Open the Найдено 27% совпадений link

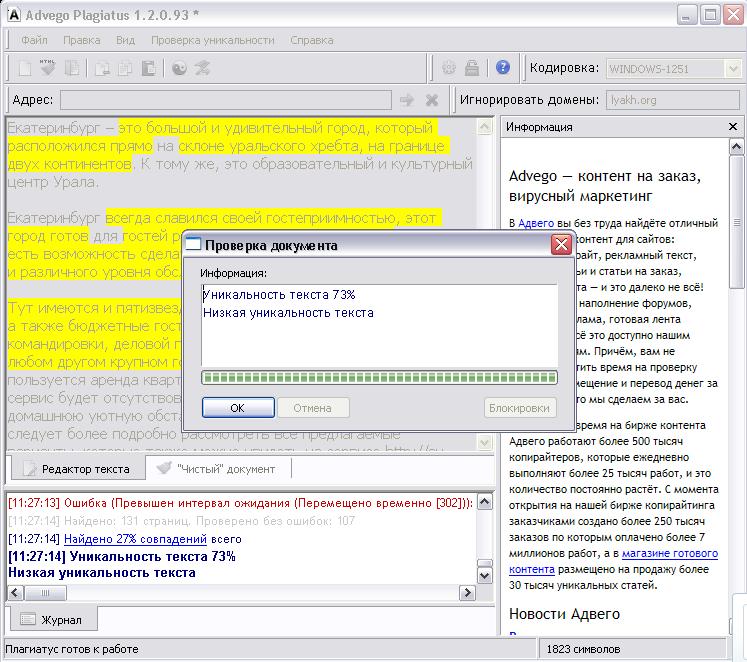pos(135,539)
